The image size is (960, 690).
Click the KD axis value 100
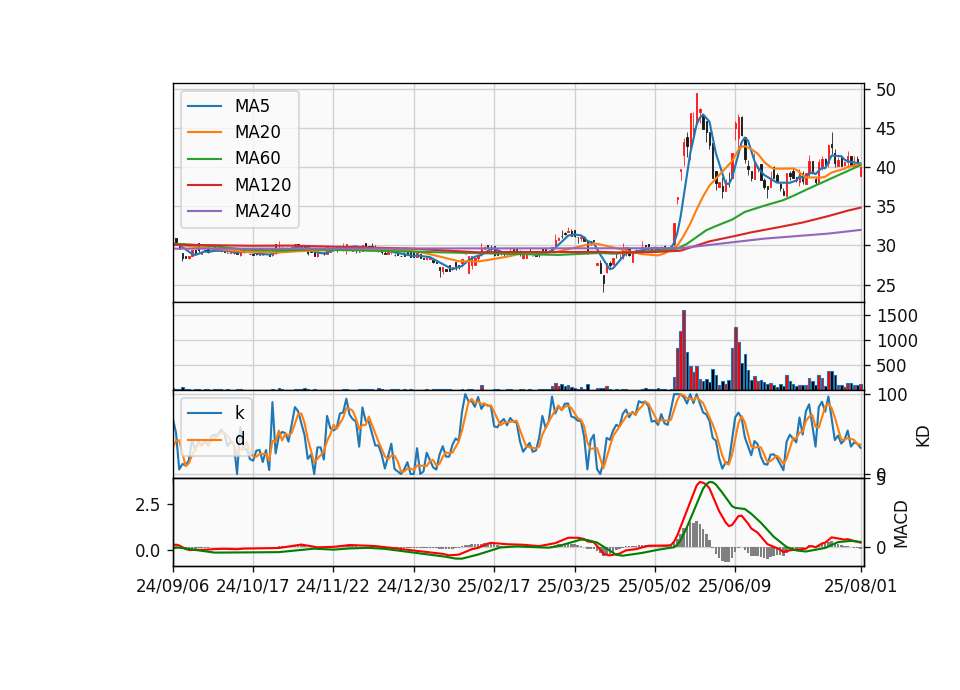(891, 395)
